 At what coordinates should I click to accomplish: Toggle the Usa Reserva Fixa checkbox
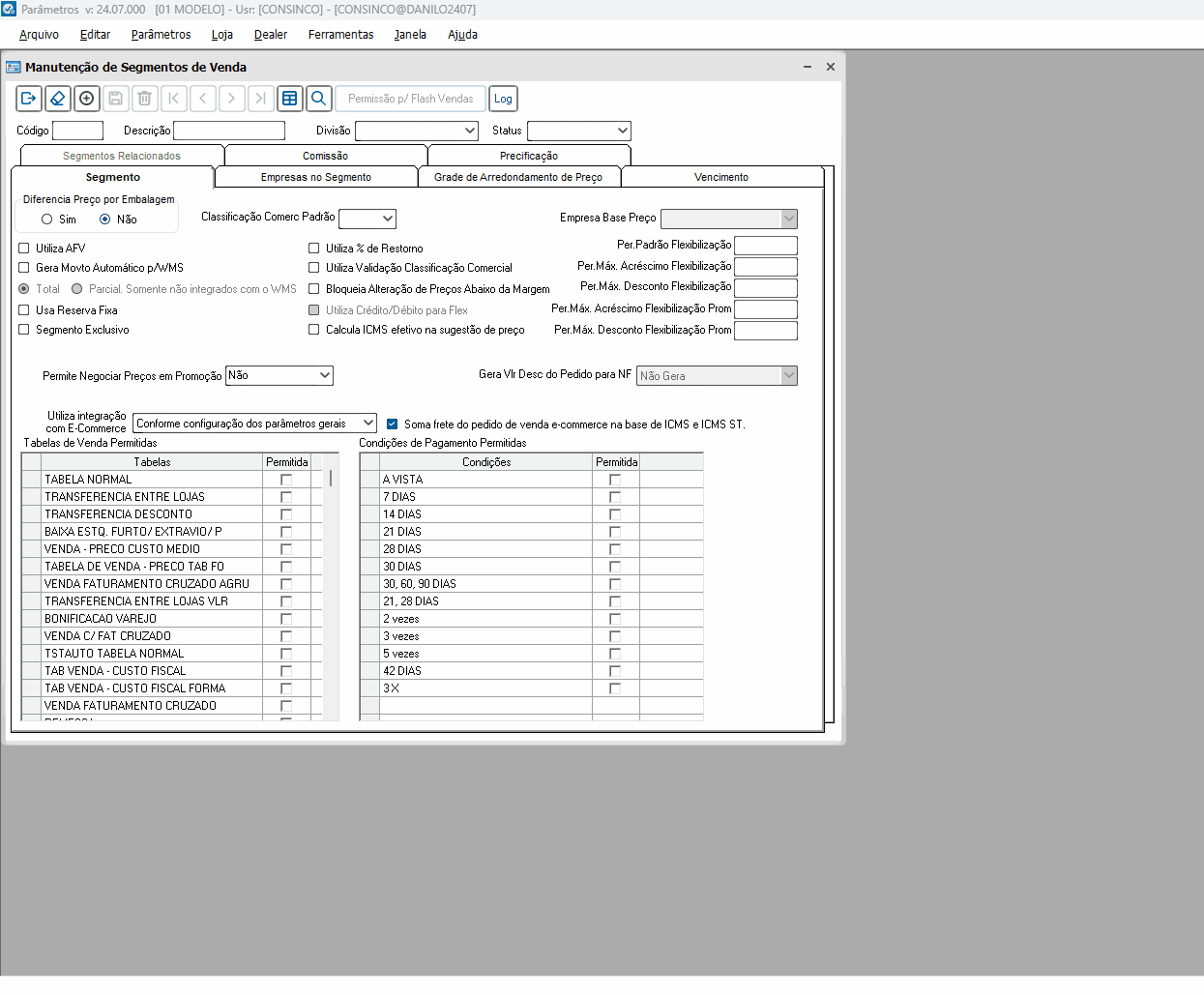coord(24,310)
